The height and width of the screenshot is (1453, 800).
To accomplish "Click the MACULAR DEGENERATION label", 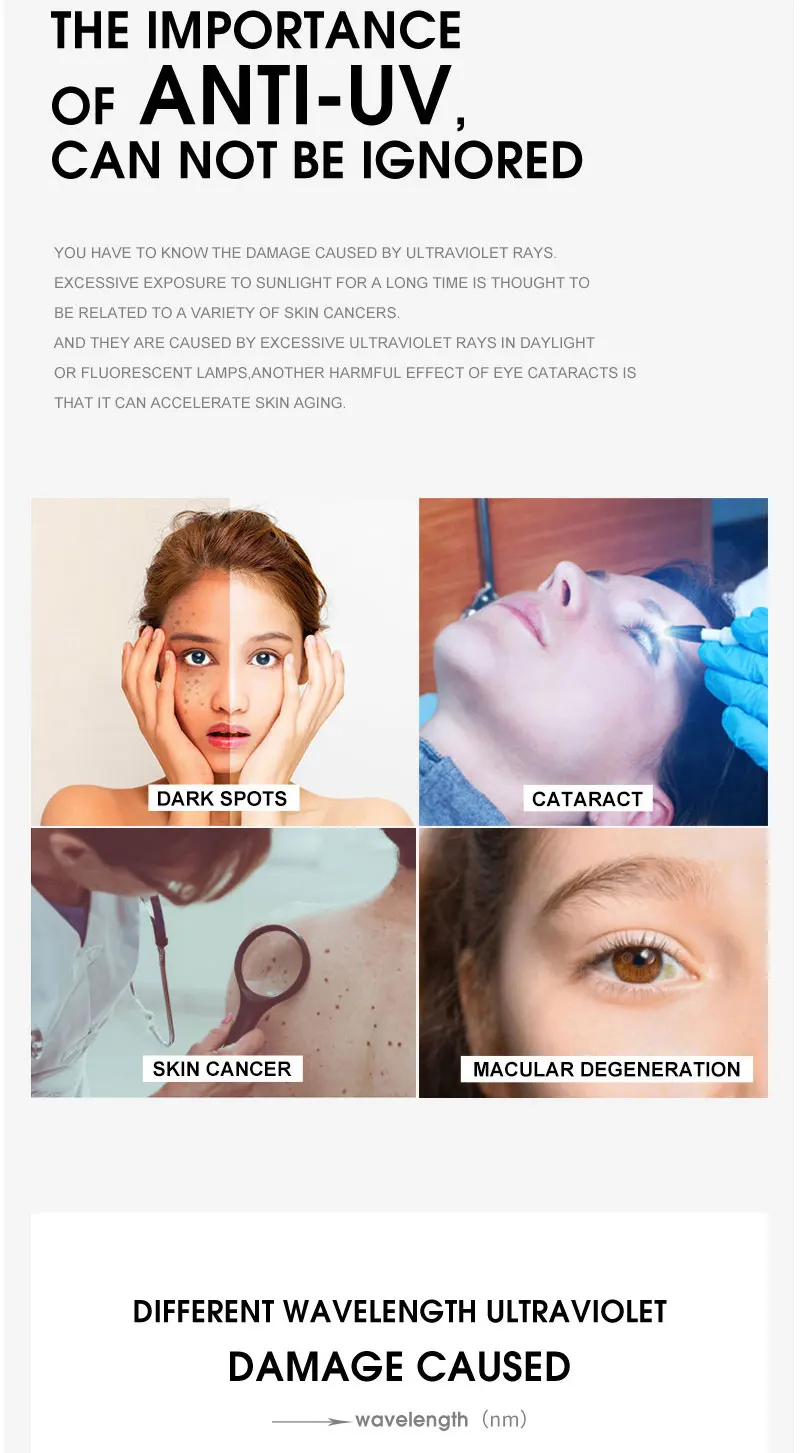I will (x=606, y=1068).
